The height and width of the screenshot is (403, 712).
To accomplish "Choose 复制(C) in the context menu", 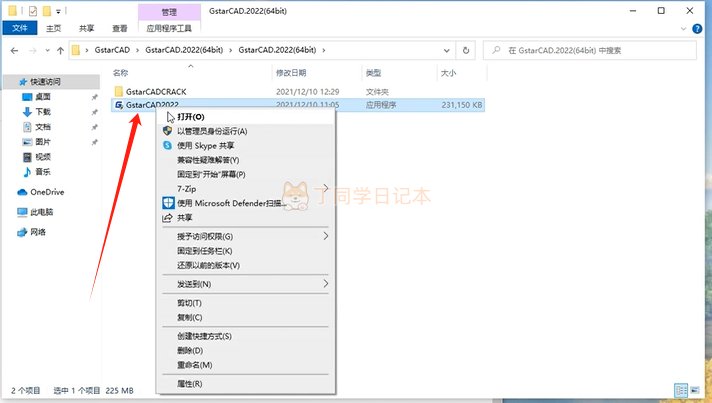I will coord(189,317).
